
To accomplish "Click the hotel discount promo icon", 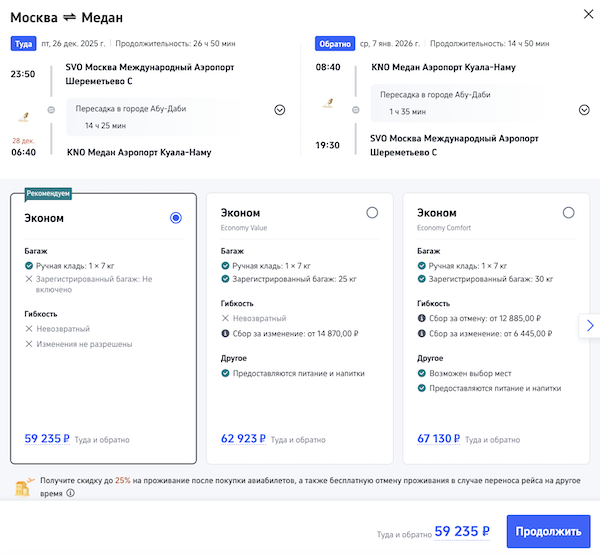I will click(x=20, y=487).
